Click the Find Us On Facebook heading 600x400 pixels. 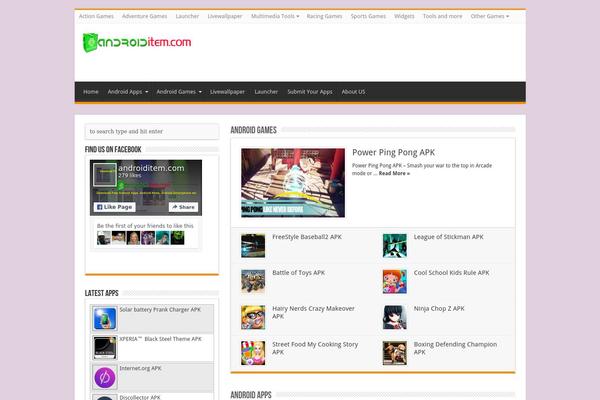coord(113,150)
